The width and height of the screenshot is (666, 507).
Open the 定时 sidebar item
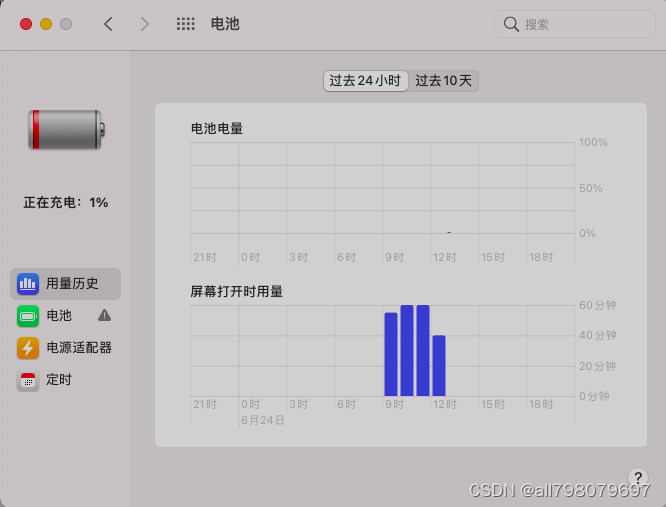tap(65, 380)
